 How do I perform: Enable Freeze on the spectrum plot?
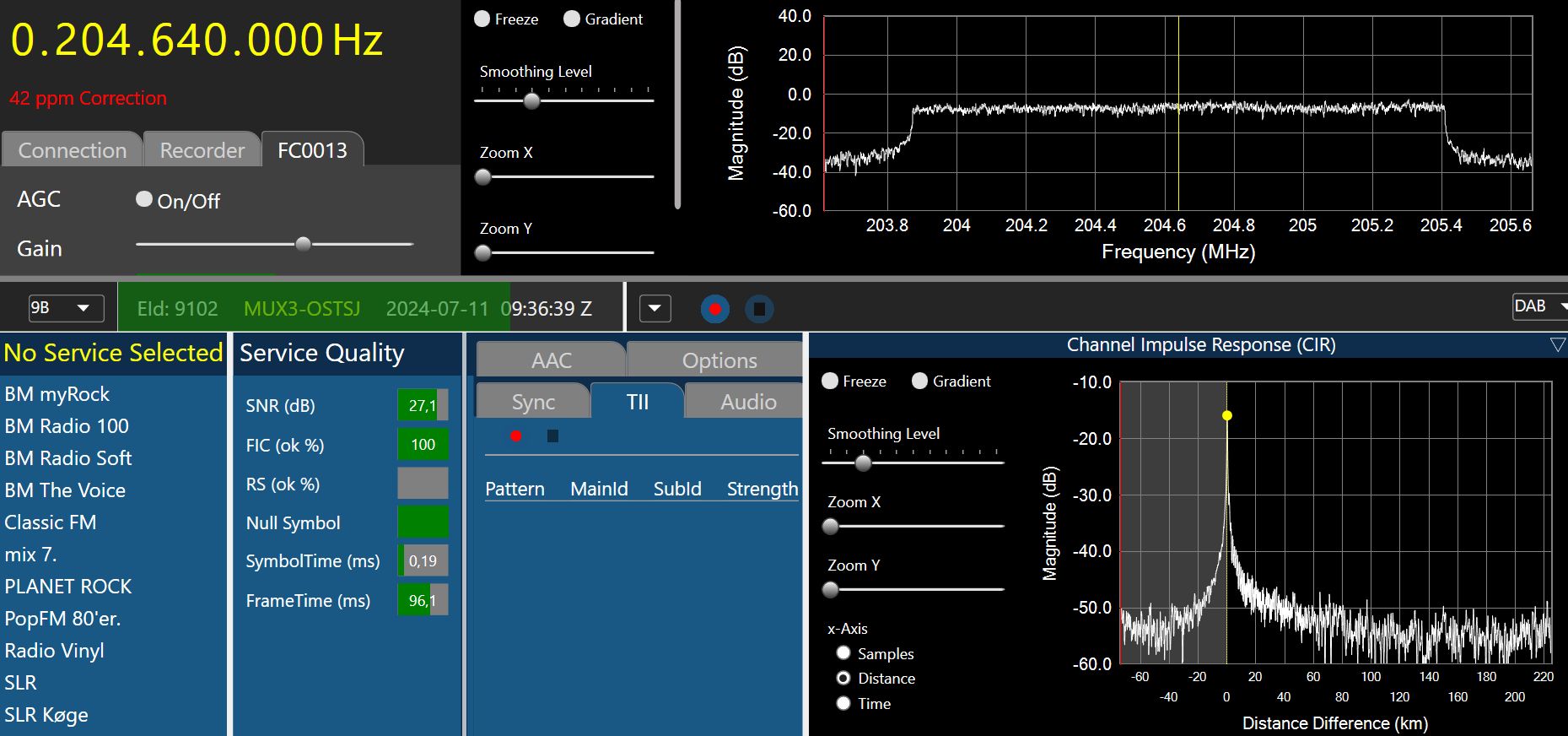pos(482,19)
